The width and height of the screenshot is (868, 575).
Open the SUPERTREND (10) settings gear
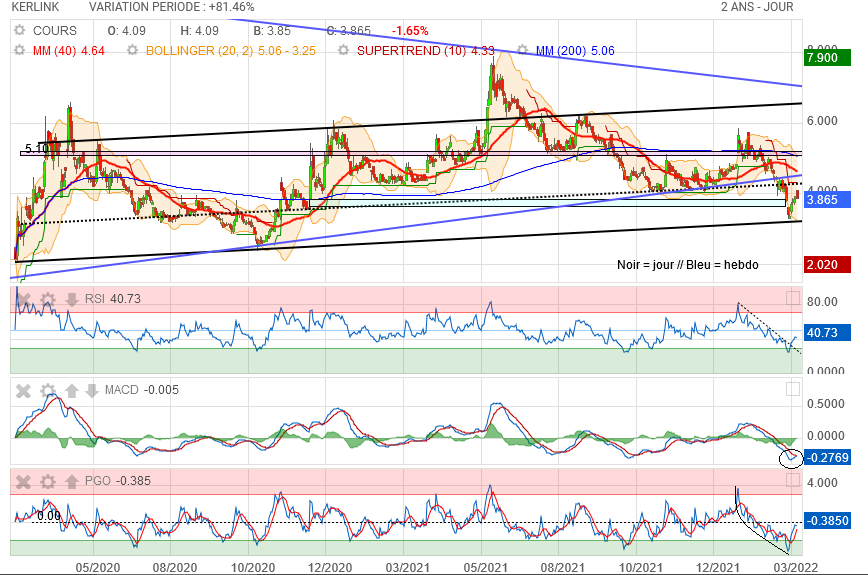coord(344,50)
